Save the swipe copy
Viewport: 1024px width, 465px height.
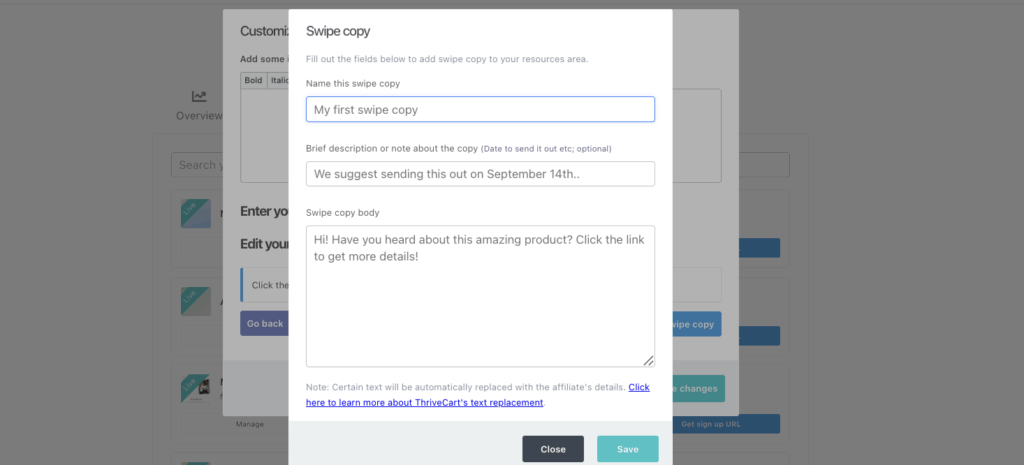[627, 449]
